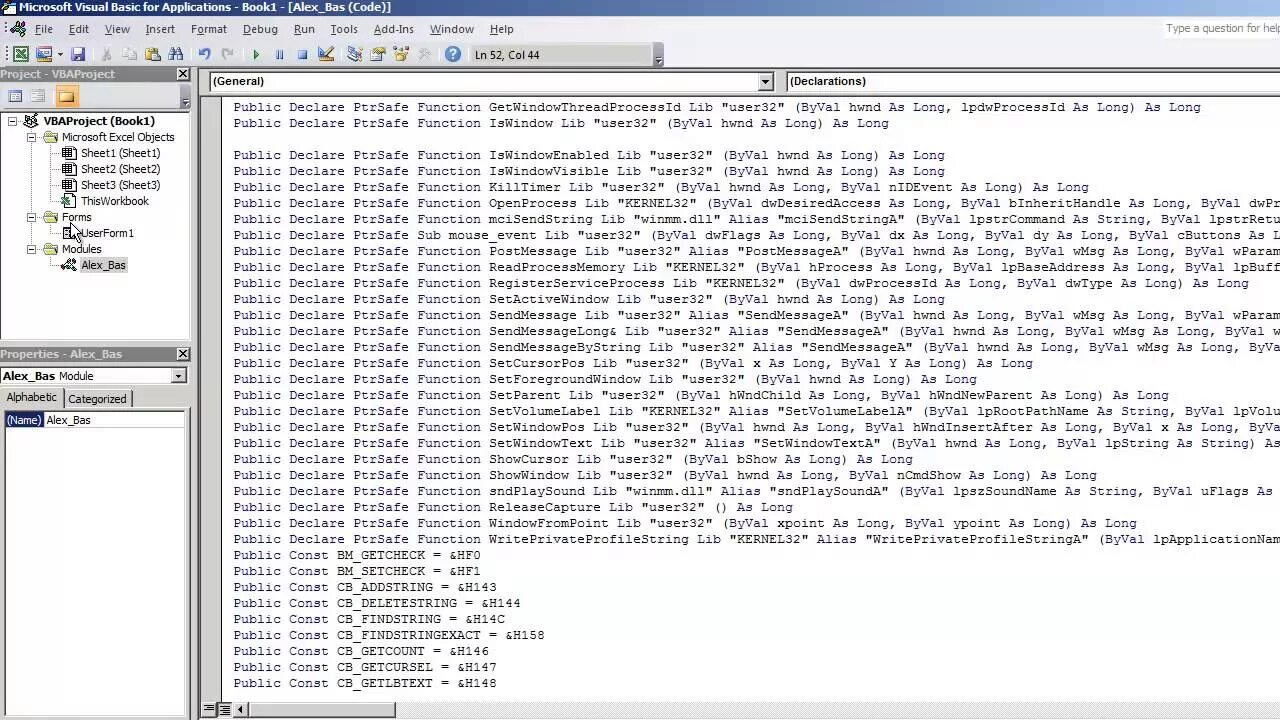Click the Paste clipboard icon
Image resolution: width=1280 pixels, height=720 pixels.
(152, 54)
